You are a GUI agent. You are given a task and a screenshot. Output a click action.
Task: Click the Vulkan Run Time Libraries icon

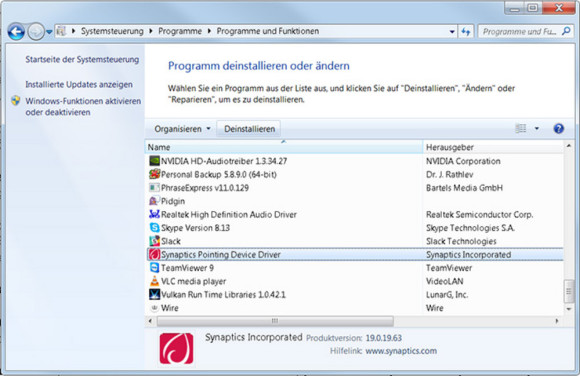pyautogui.click(x=154, y=294)
